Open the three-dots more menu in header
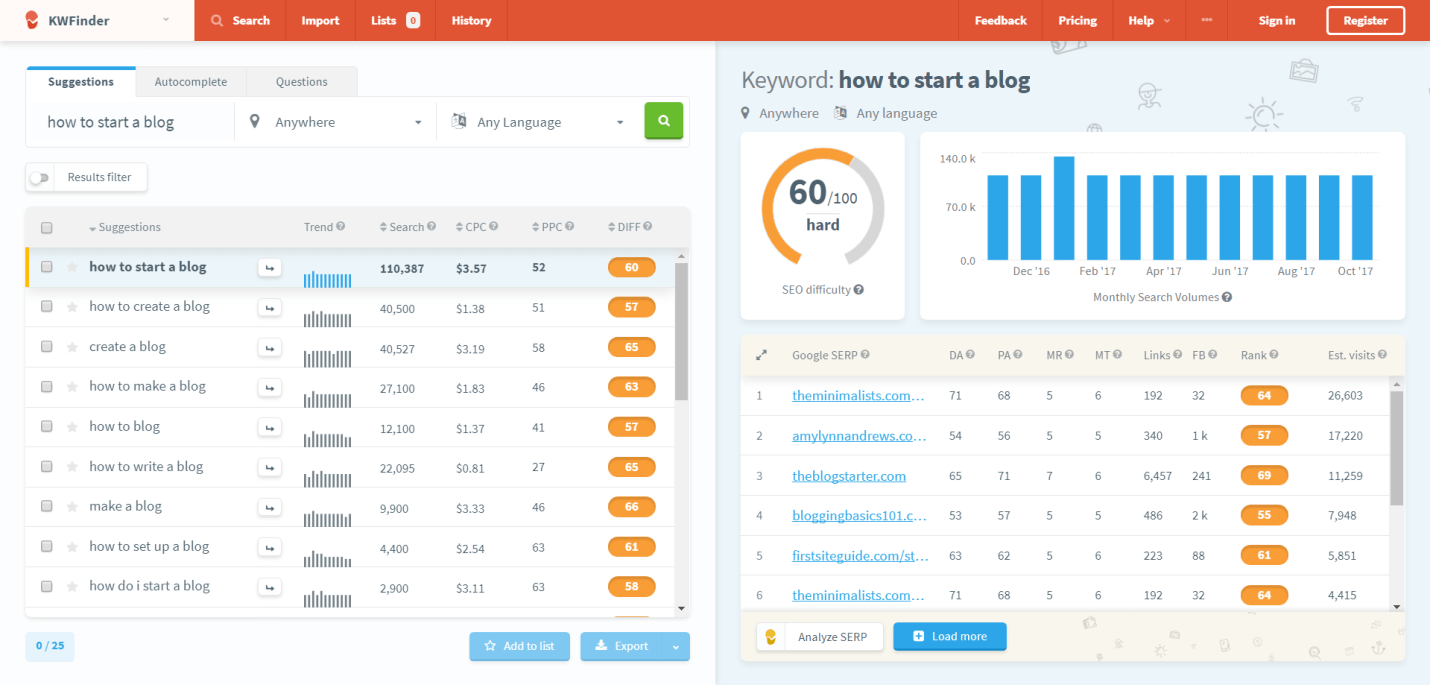The height and width of the screenshot is (685, 1430). pyautogui.click(x=1207, y=20)
